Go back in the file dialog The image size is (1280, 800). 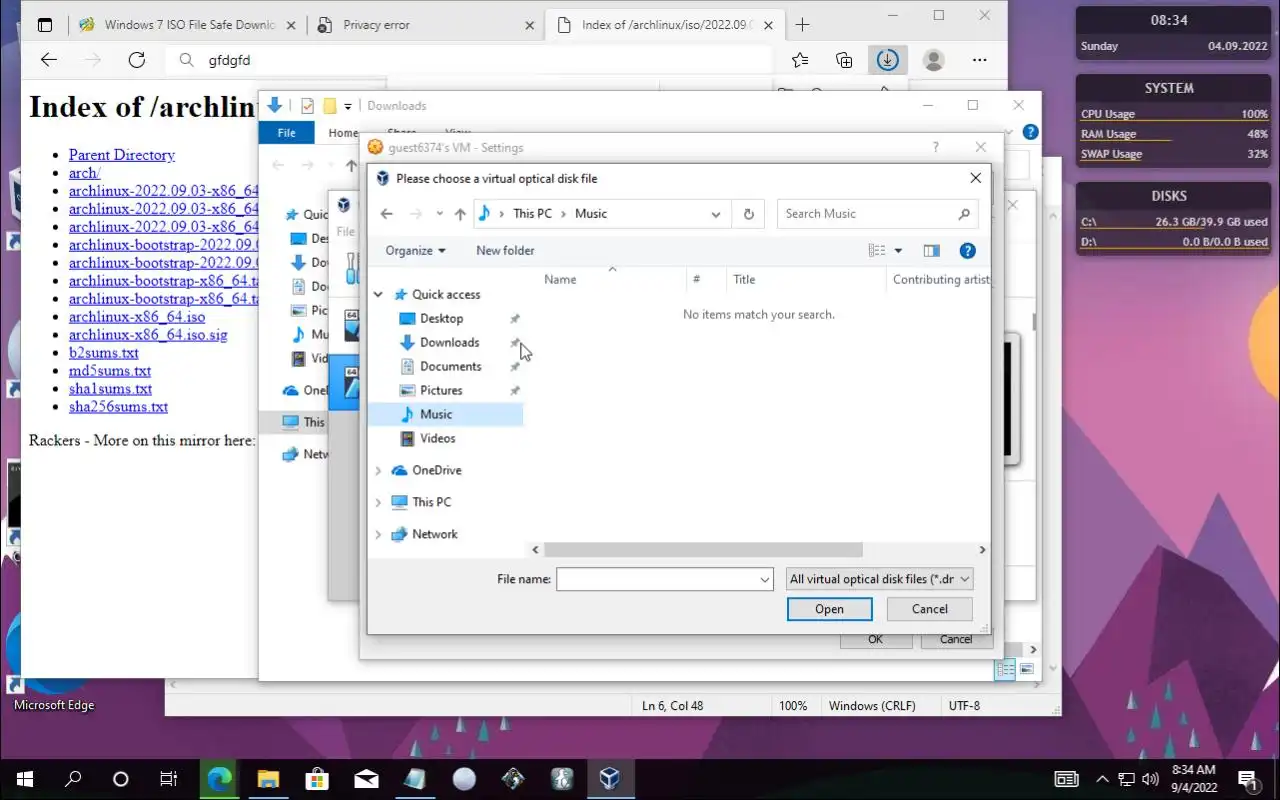point(387,214)
